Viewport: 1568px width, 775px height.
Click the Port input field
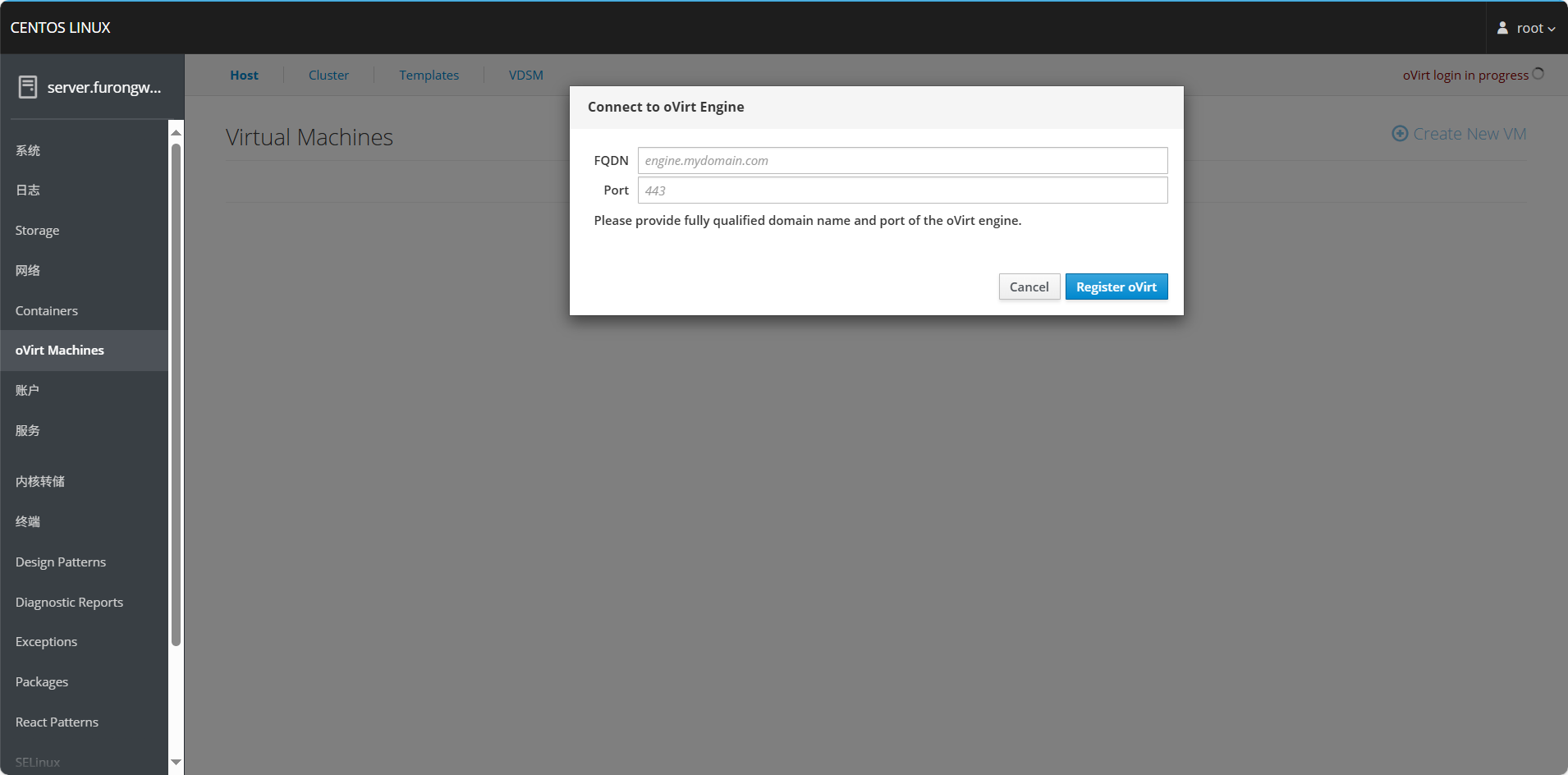point(902,190)
